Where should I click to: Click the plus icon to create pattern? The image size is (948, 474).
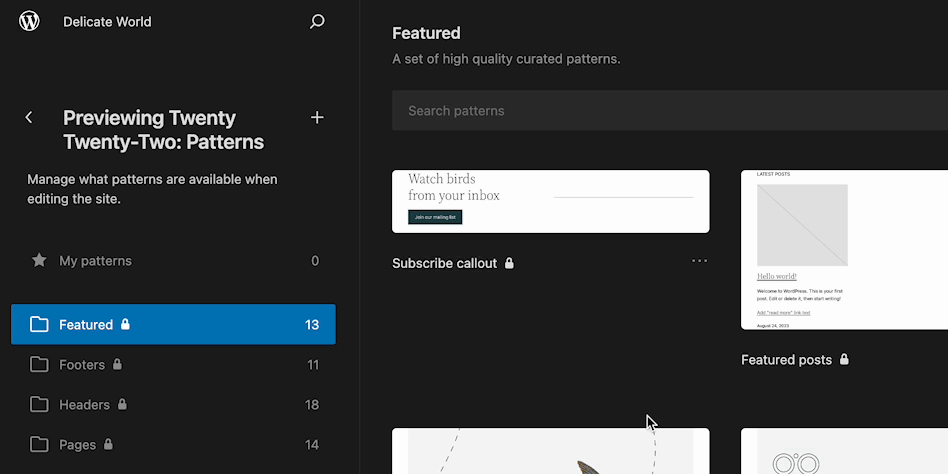(317, 118)
